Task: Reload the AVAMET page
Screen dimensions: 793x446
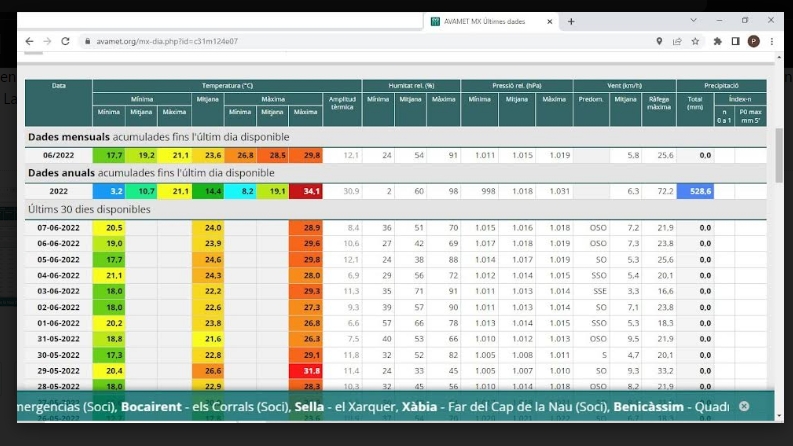Action: click(x=66, y=41)
